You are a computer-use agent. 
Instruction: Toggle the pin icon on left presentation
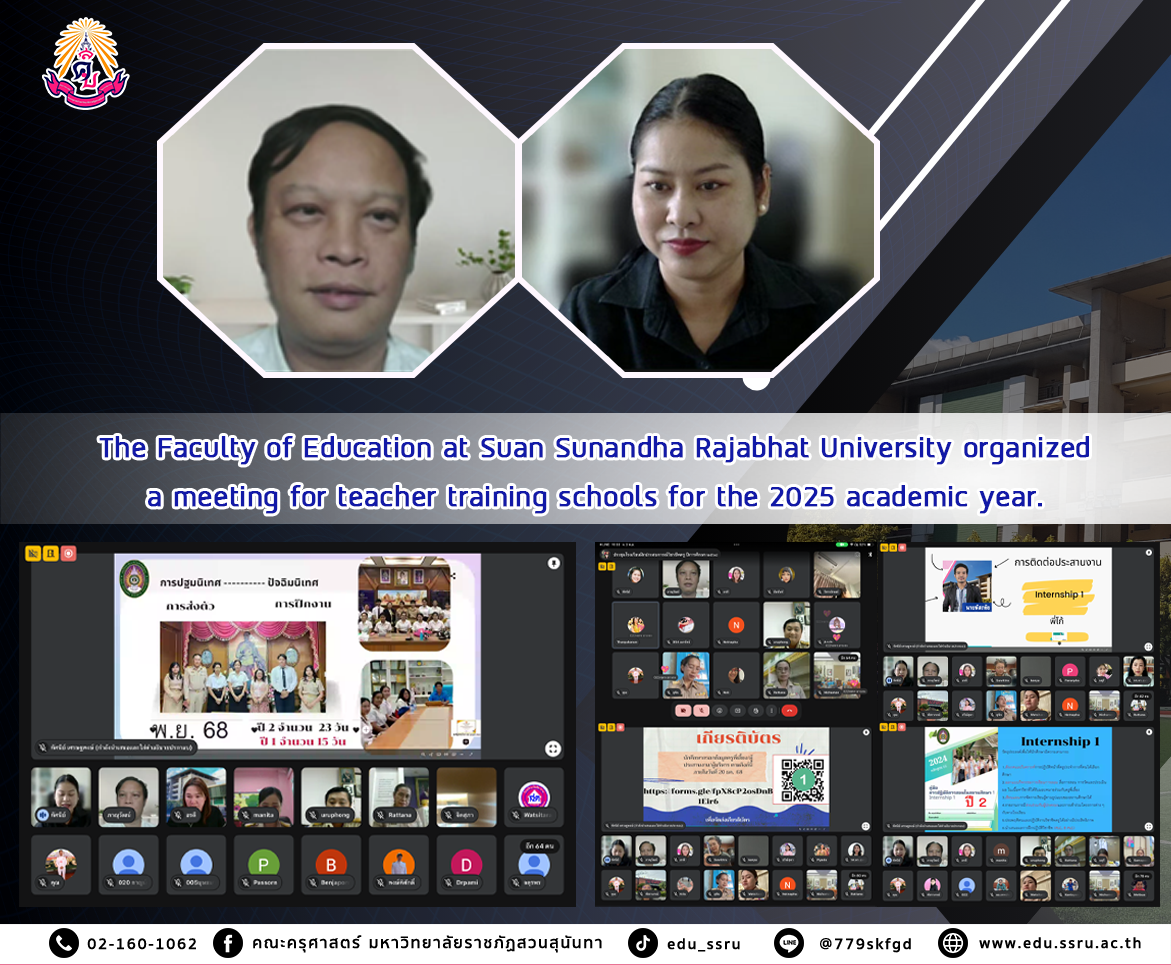coord(552,563)
